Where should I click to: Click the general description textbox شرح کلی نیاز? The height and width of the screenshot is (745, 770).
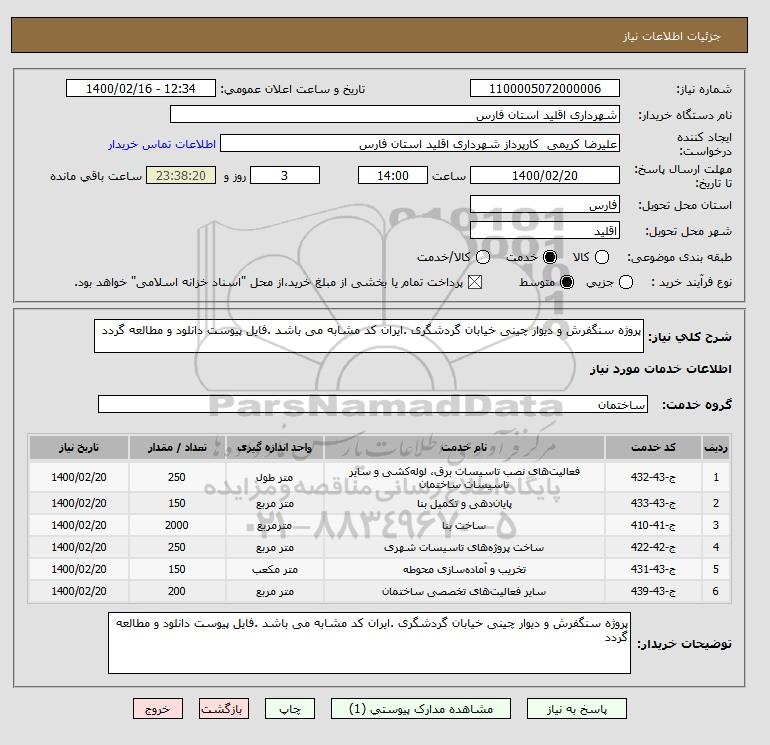point(369,336)
